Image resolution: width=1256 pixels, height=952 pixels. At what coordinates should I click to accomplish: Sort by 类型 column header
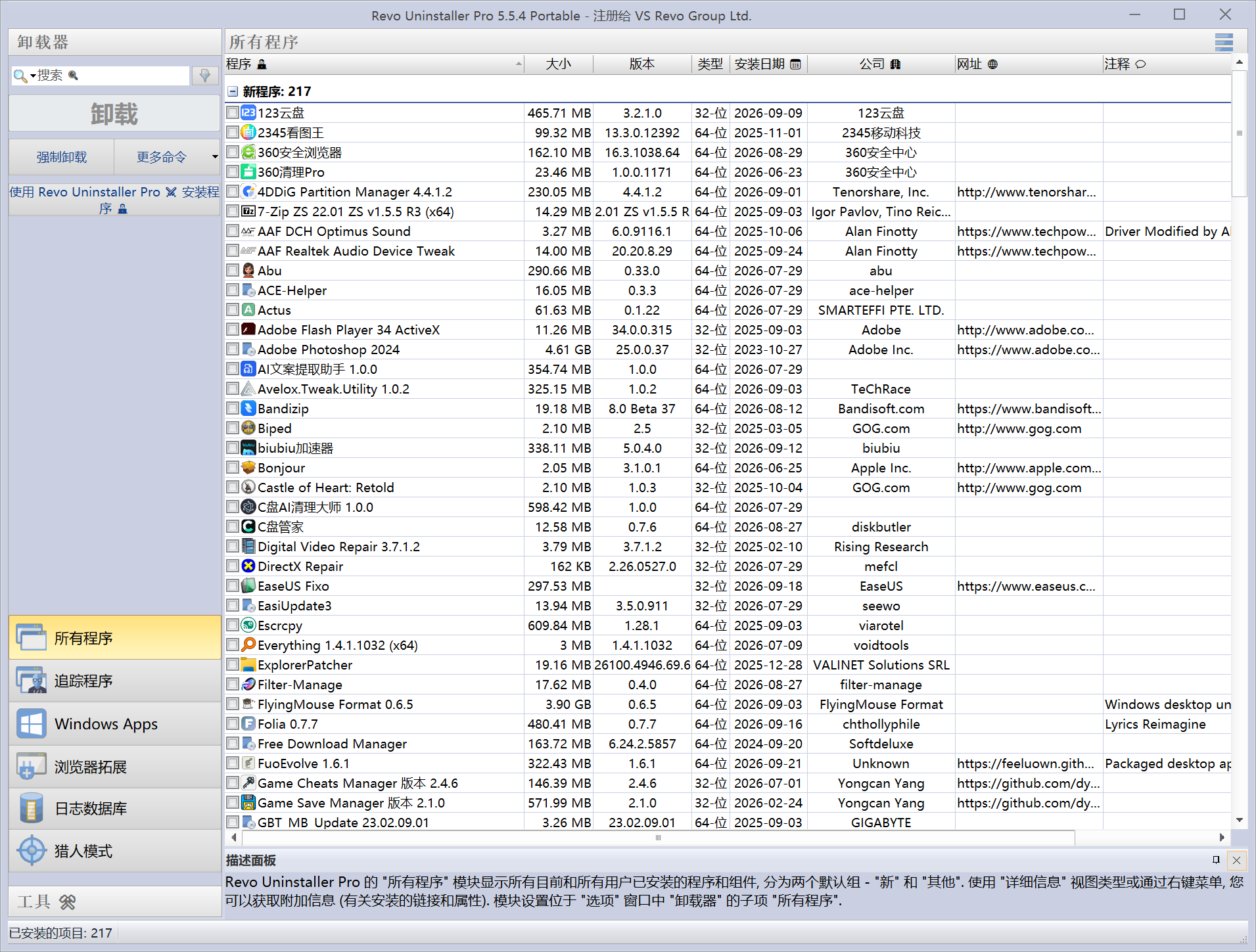(710, 64)
